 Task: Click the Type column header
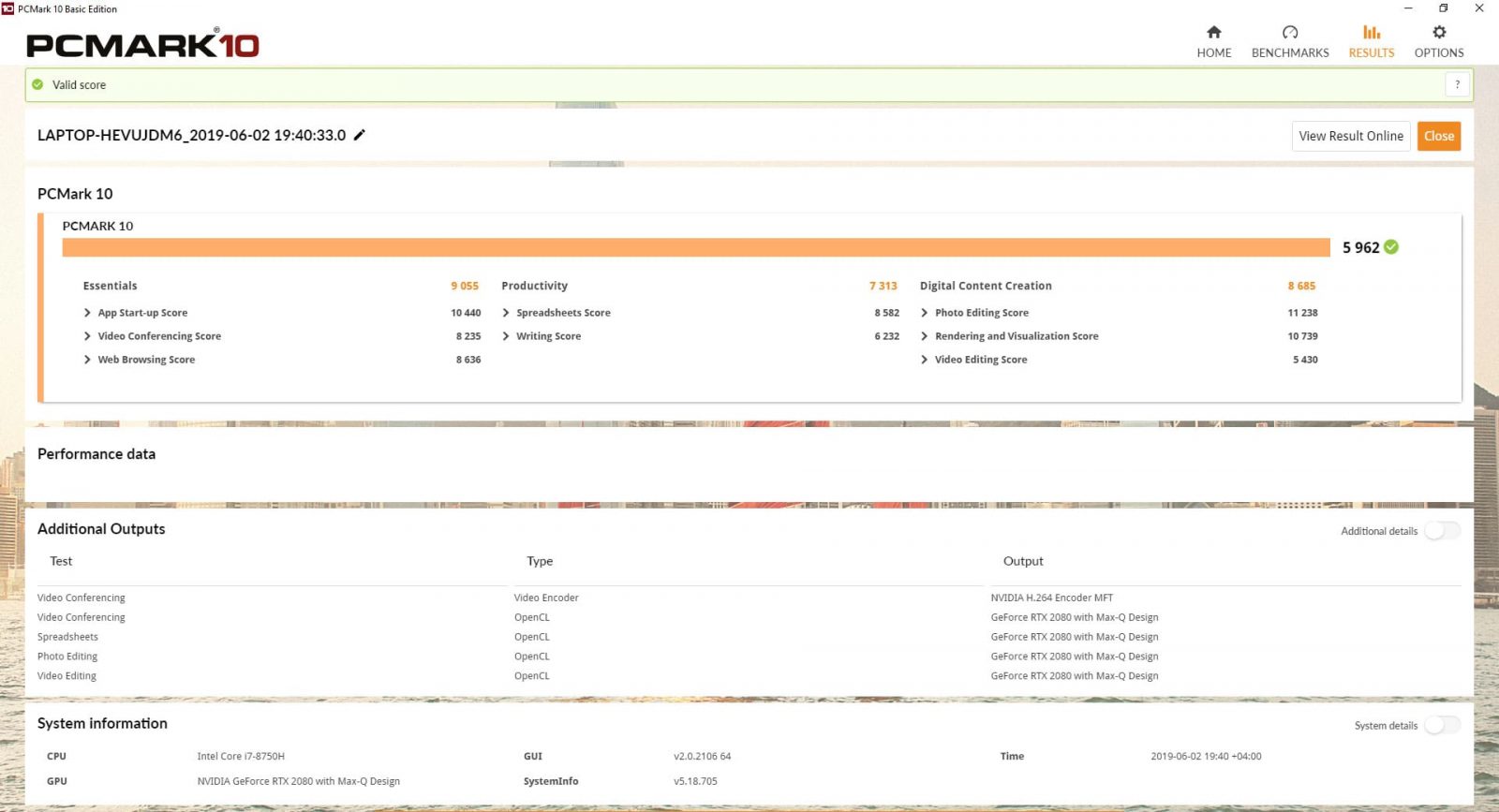[x=540, y=561]
